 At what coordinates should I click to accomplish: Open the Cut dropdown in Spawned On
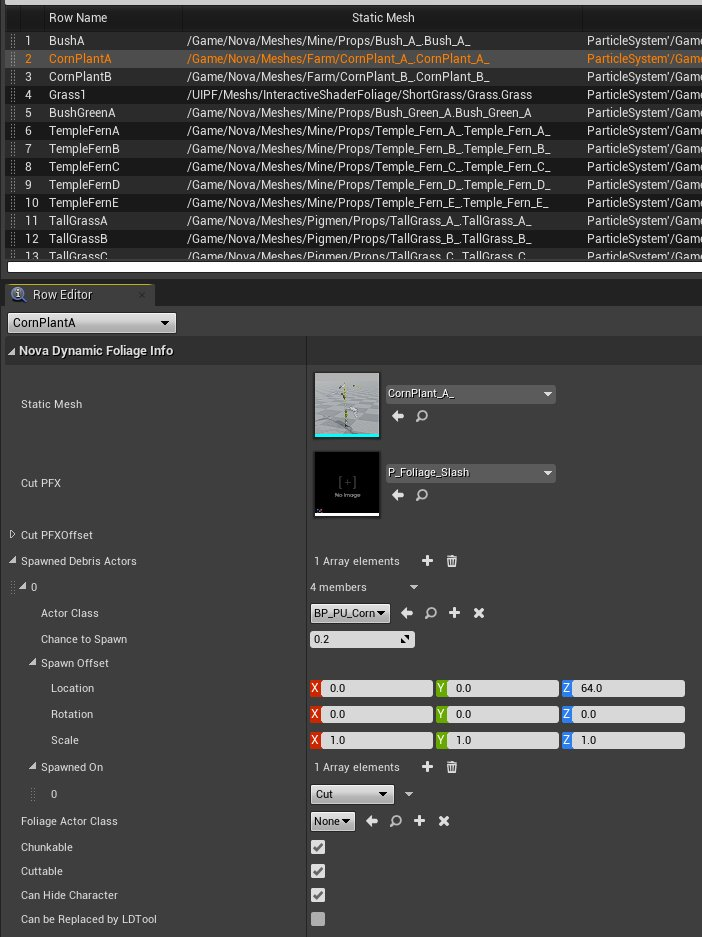(x=352, y=794)
